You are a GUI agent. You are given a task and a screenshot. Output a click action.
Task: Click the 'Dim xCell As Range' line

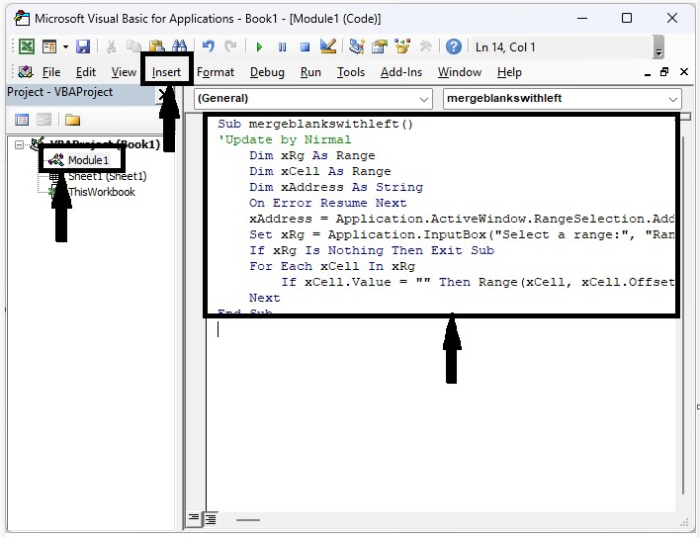[x=320, y=171]
